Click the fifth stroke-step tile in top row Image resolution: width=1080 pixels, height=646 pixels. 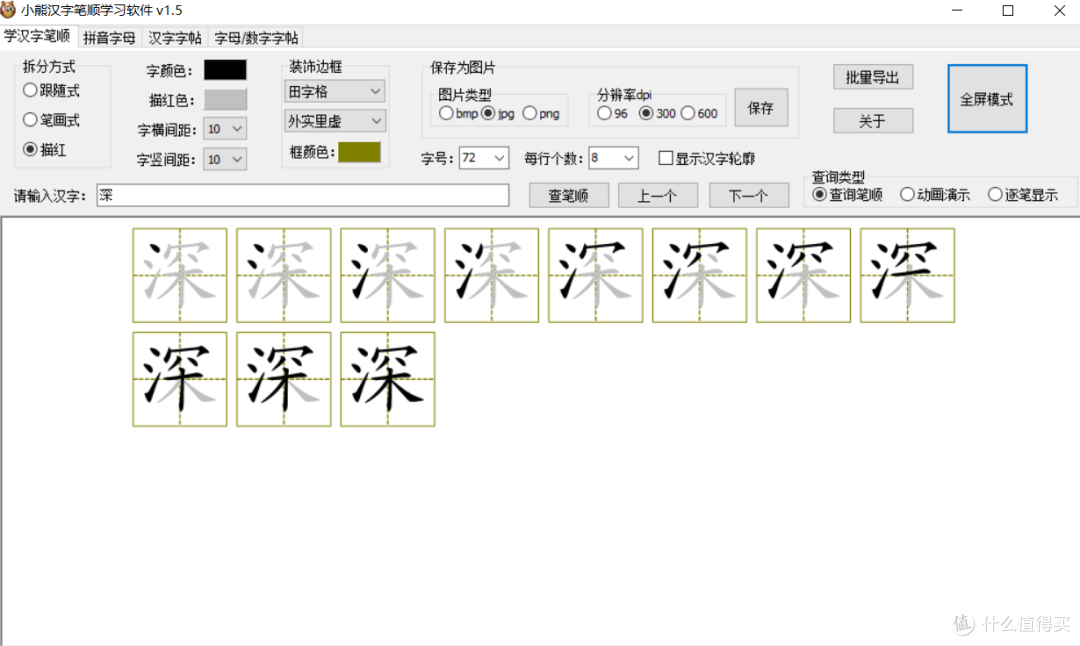click(596, 275)
